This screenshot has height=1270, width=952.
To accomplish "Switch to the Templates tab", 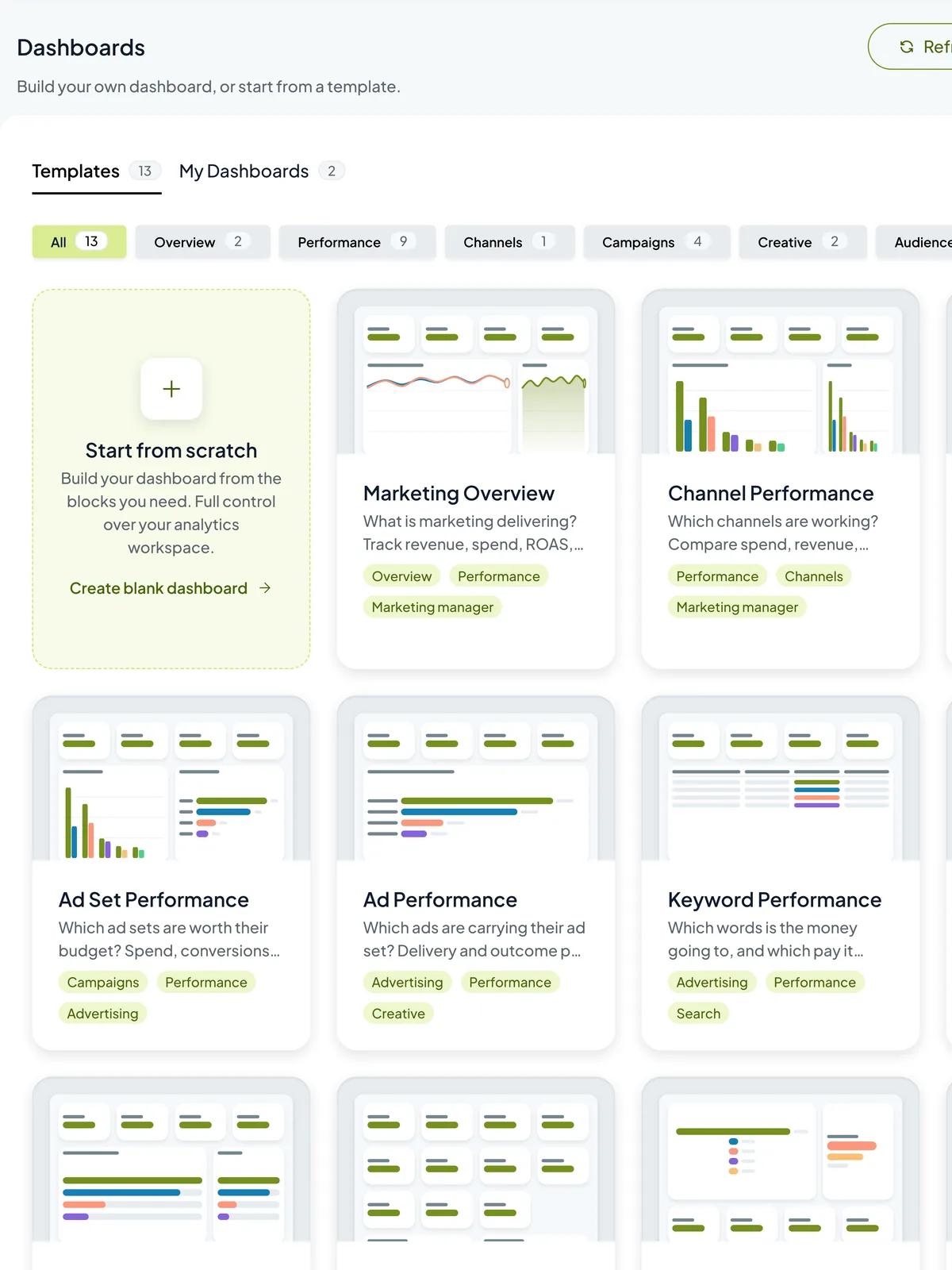I will (97, 171).
